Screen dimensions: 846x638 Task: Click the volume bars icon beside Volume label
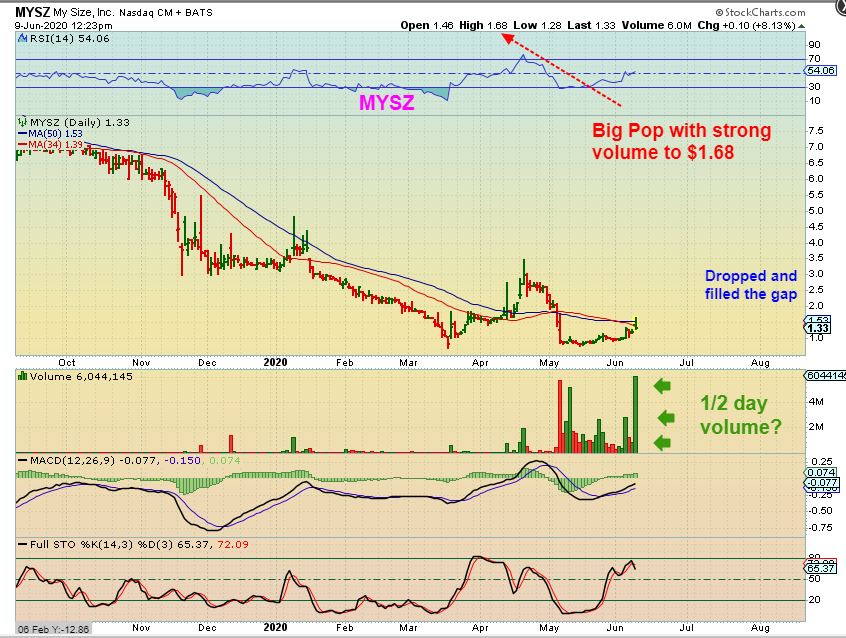pyautogui.click(x=23, y=376)
